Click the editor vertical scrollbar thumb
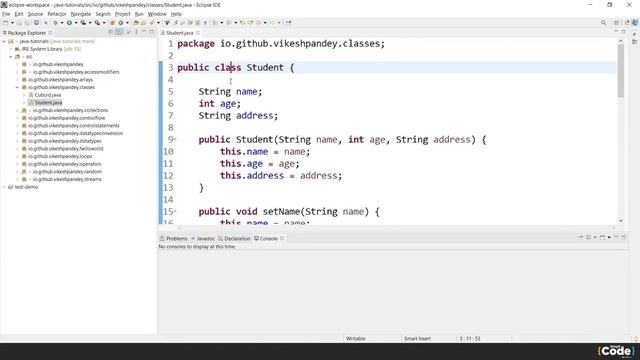The image size is (640, 360). tap(621, 71)
